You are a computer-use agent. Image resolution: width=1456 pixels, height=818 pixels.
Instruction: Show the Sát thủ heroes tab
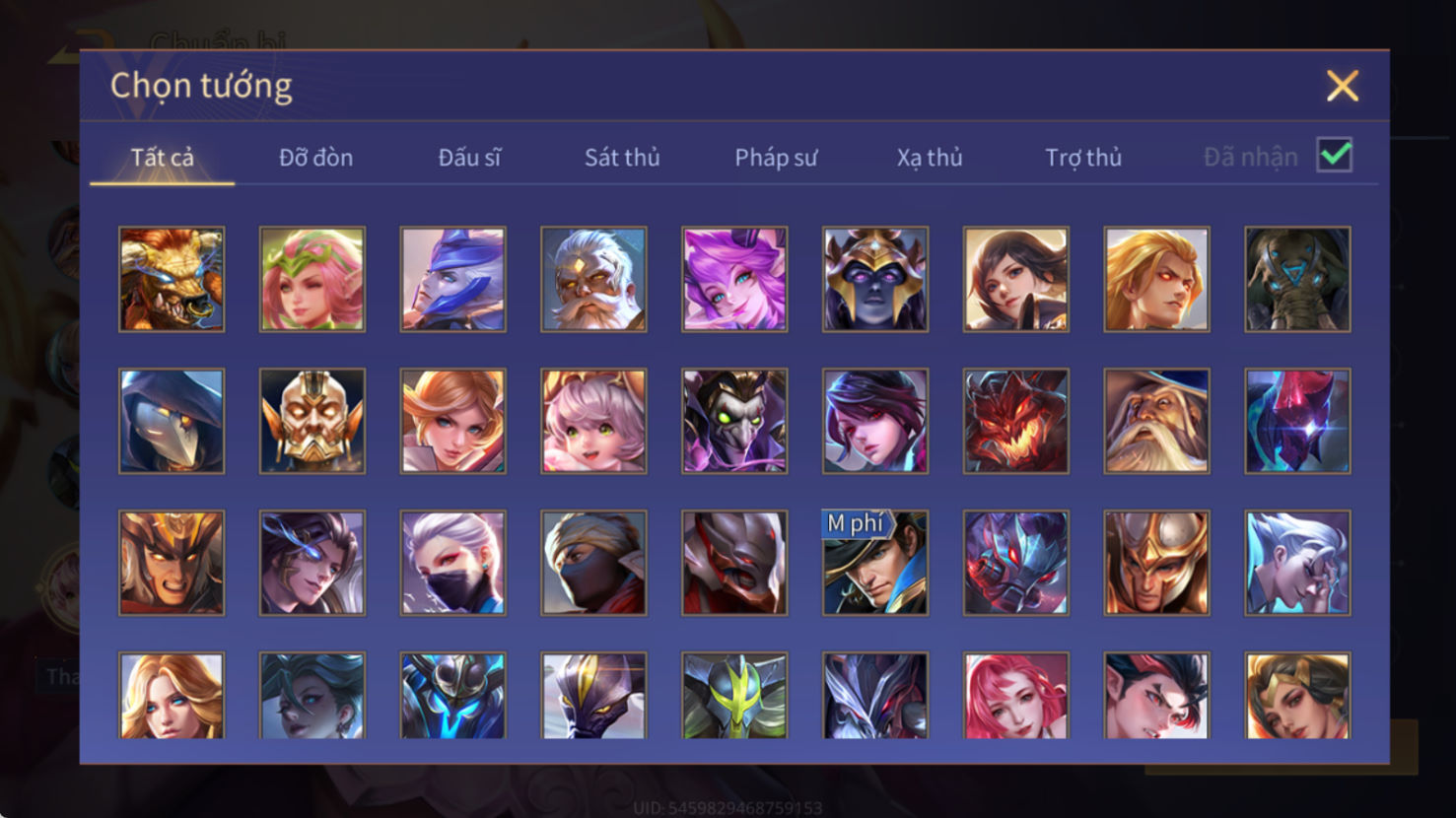pyautogui.click(x=622, y=158)
